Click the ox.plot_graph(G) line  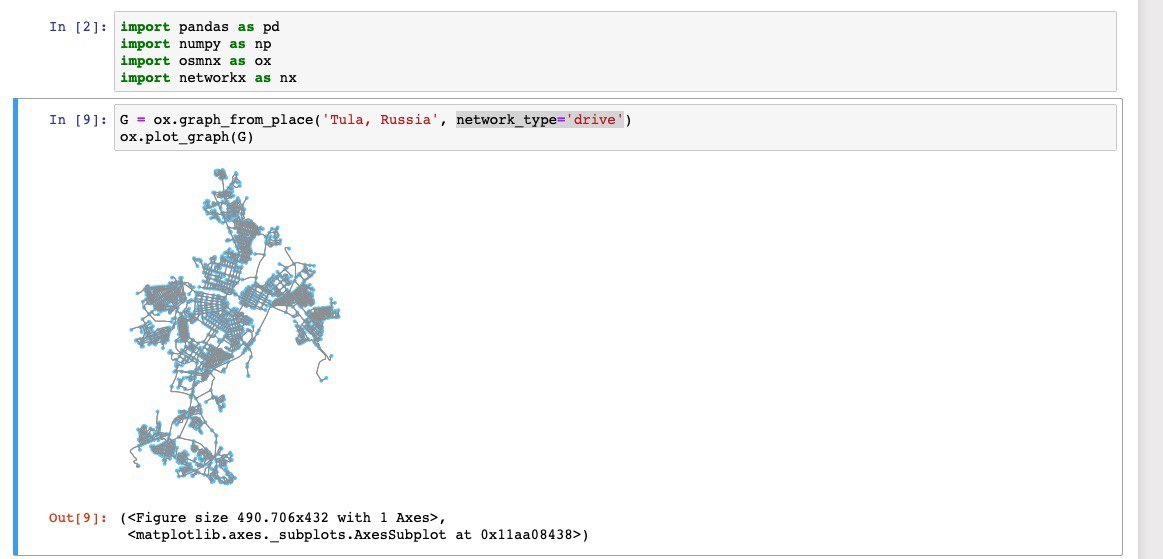pyautogui.click(x=187, y=137)
